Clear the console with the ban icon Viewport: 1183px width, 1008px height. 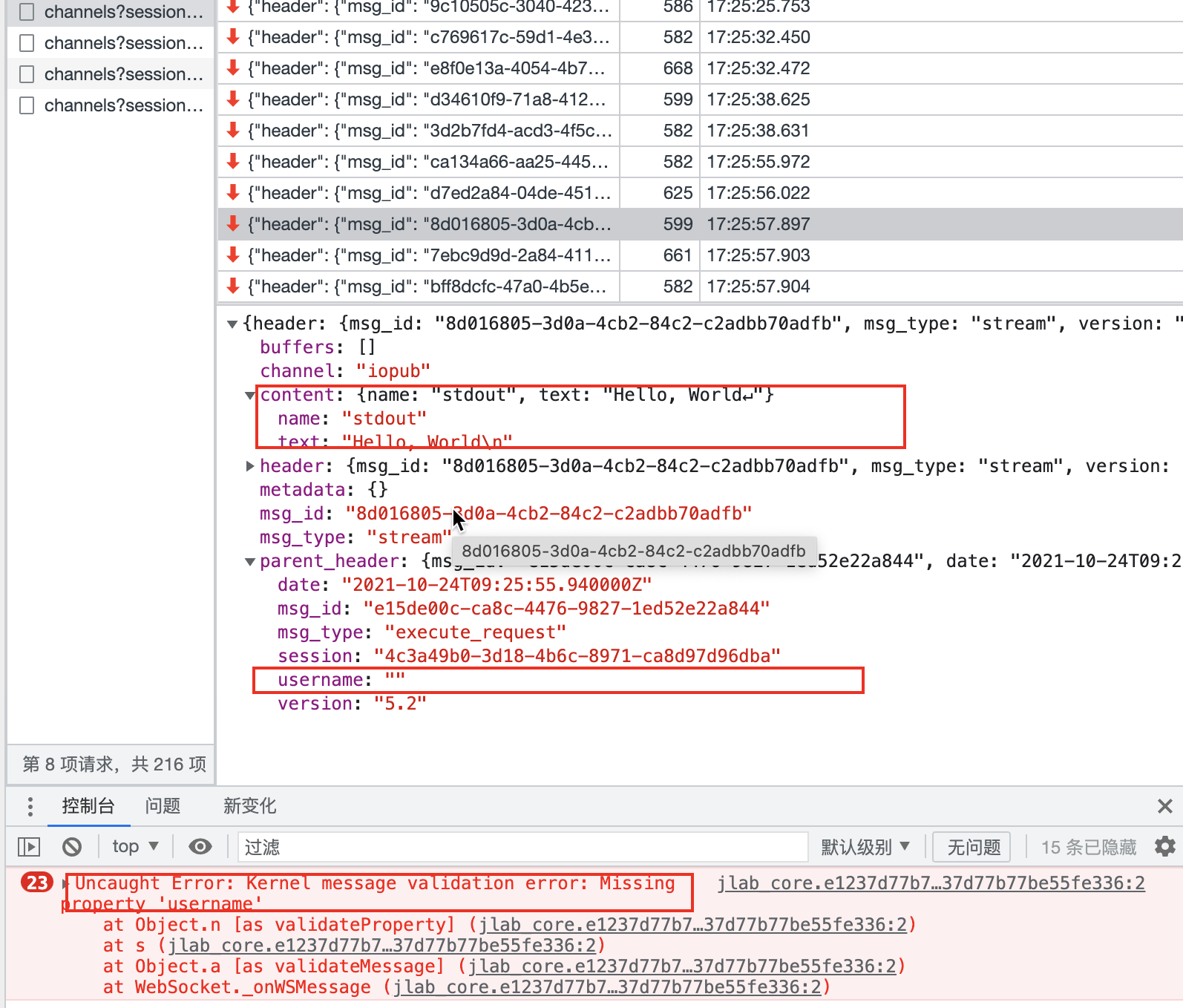click(x=72, y=846)
